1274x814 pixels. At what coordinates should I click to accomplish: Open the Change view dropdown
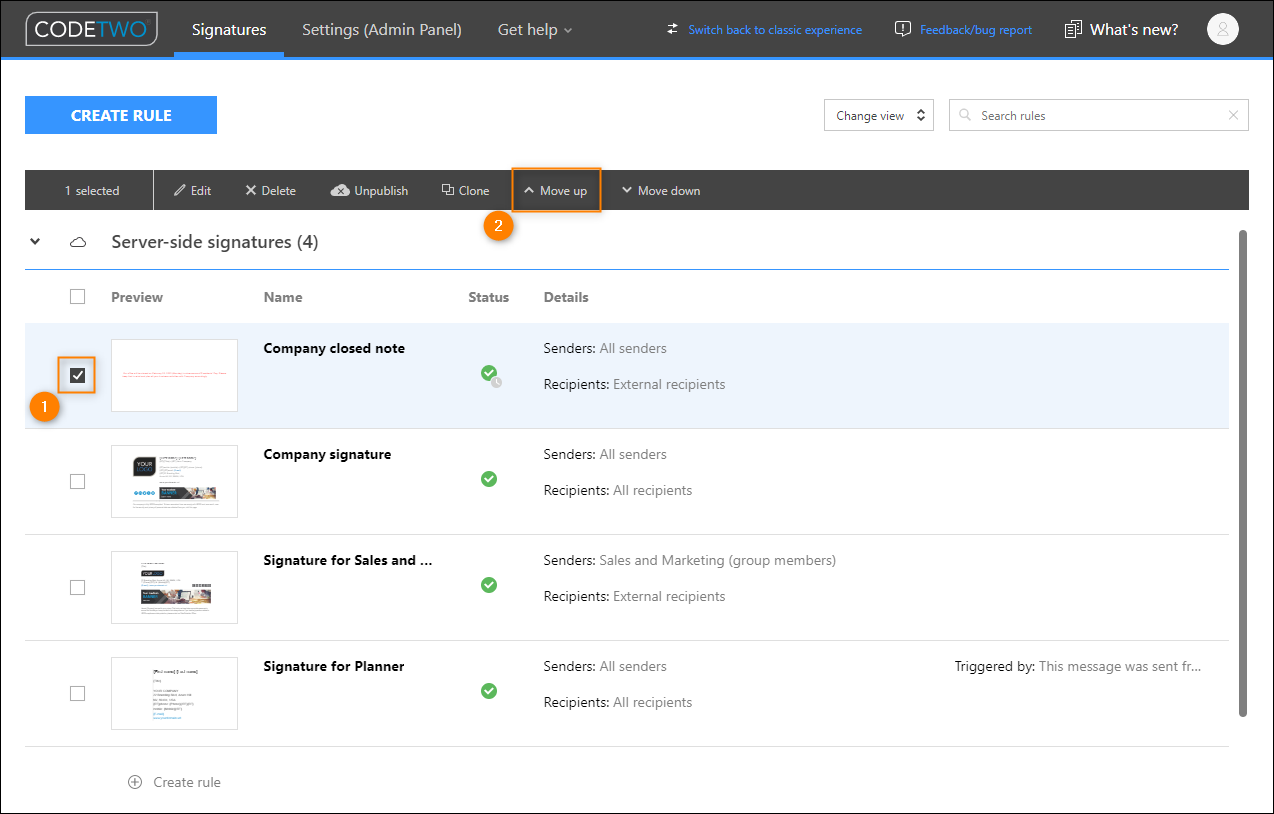(x=879, y=115)
